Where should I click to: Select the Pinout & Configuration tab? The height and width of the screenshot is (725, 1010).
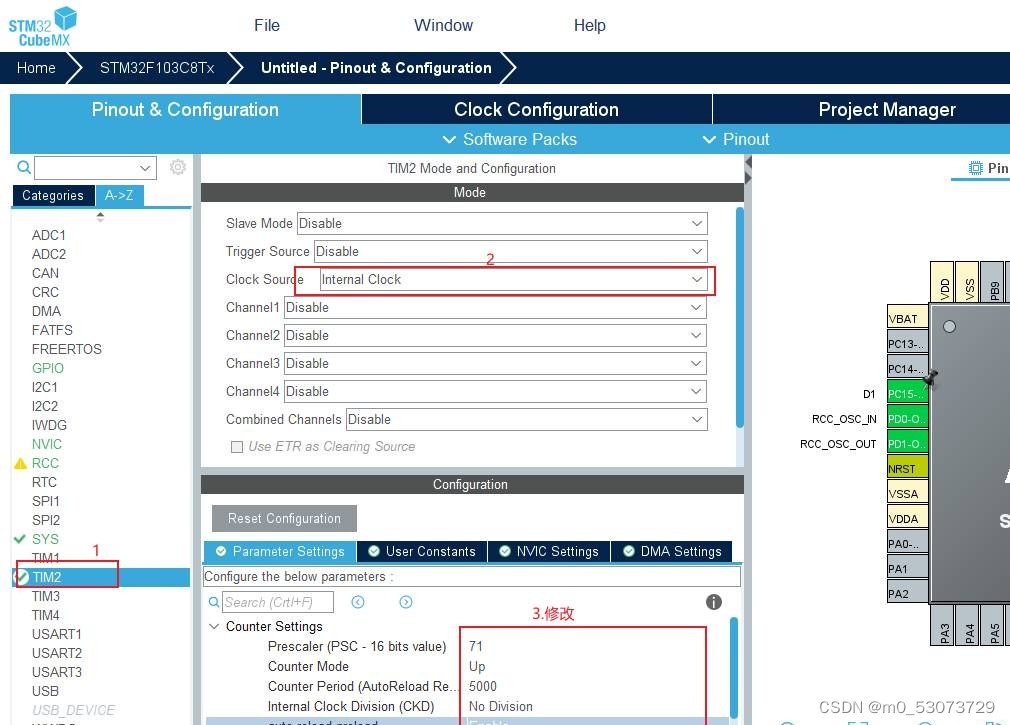pos(185,109)
